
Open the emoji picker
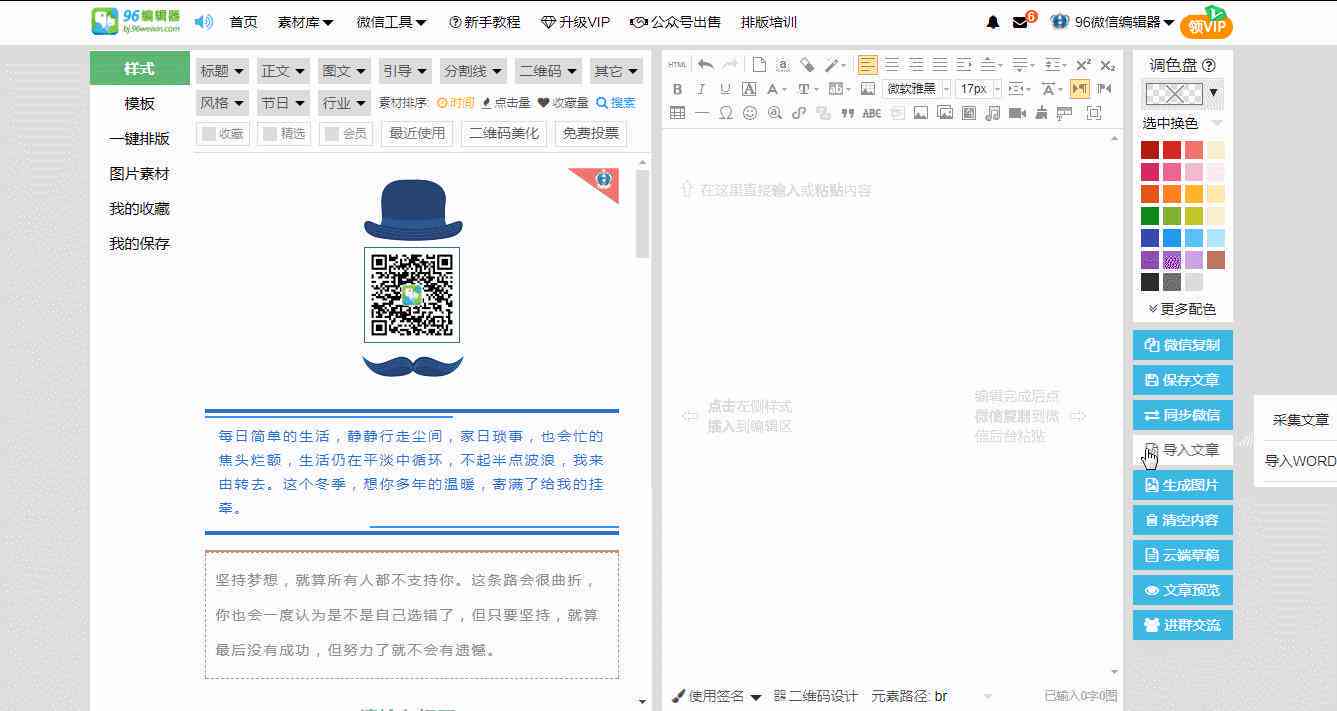coord(750,113)
